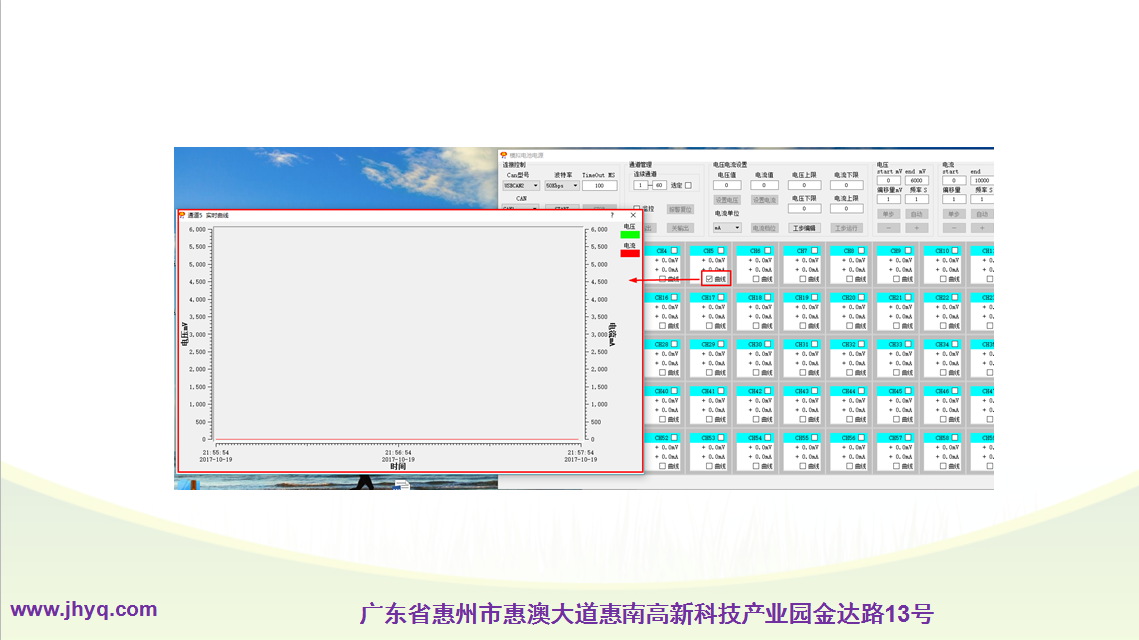The width and height of the screenshot is (1139, 640).
Task: Check the CH7 channel header checkbox
Action: (815, 251)
